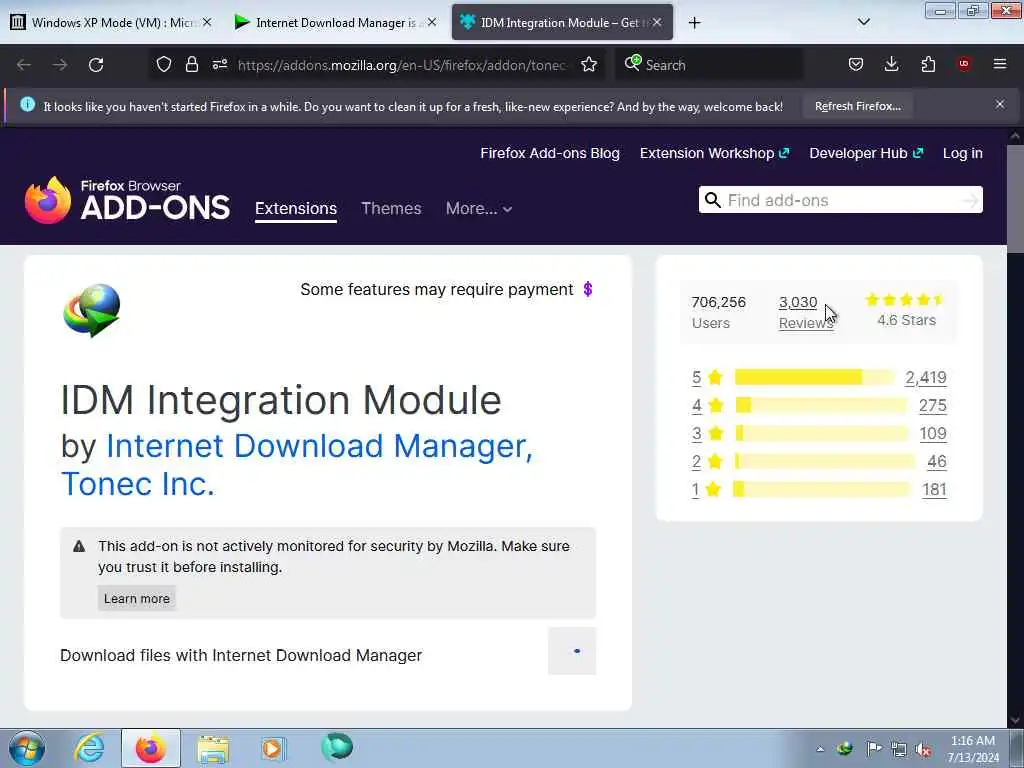Open the site permissions icon in address bar

click(220, 65)
